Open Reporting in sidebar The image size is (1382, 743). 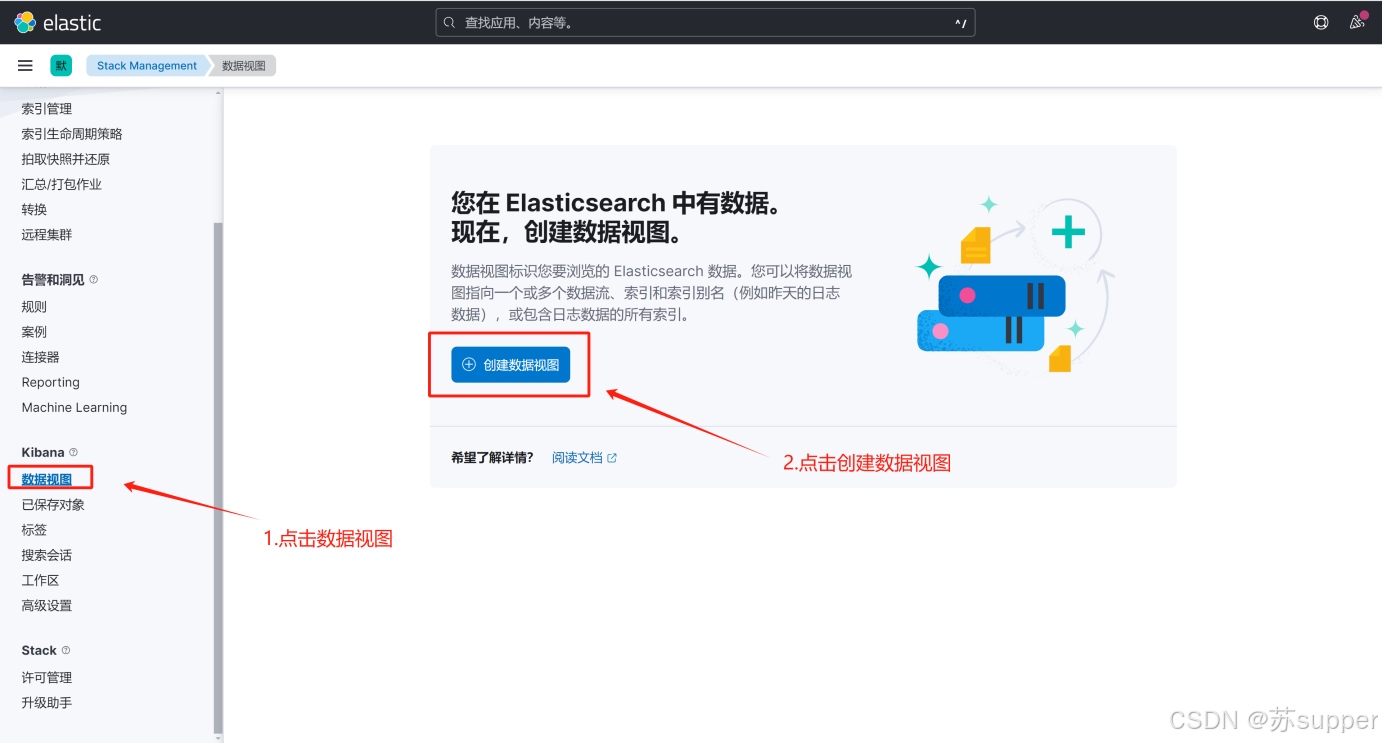(x=51, y=382)
